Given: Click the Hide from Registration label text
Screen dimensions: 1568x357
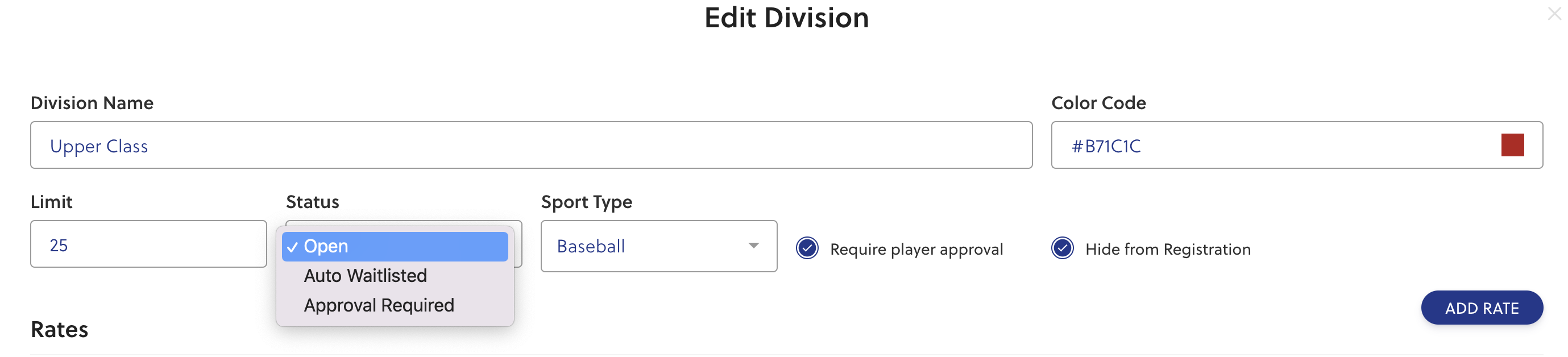Looking at the screenshot, I should (x=1168, y=250).
